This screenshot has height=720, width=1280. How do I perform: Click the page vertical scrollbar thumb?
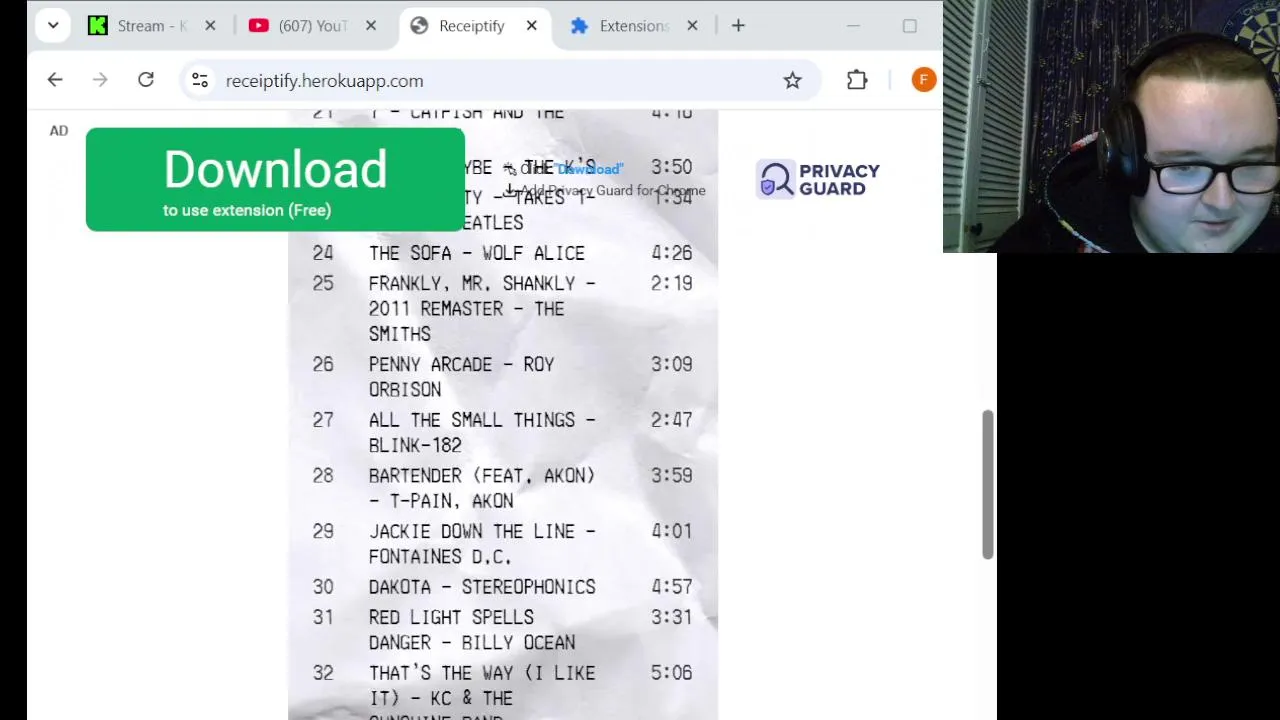(x=988, y=484)
